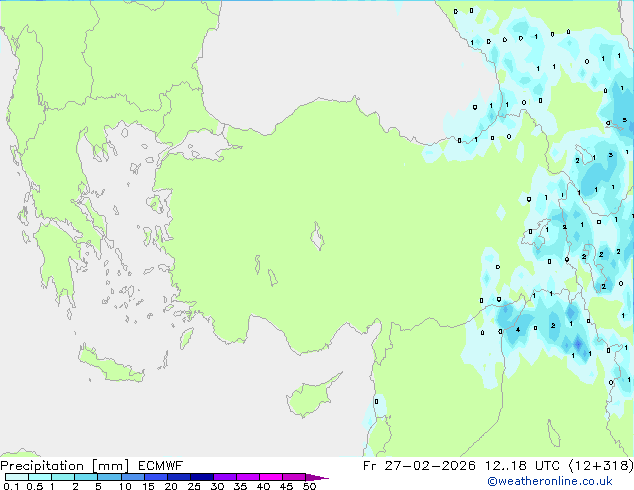Click legend value label '15'
Viewport: 634px width, 490px height.
[148, 486]
